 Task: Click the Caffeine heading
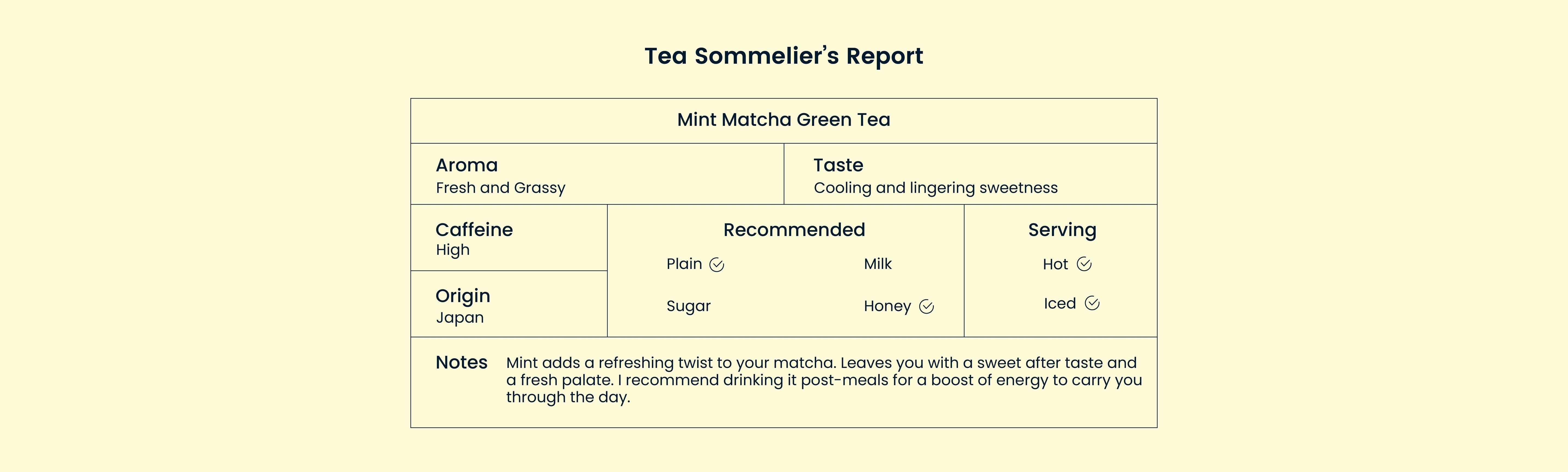click(474, 230)
